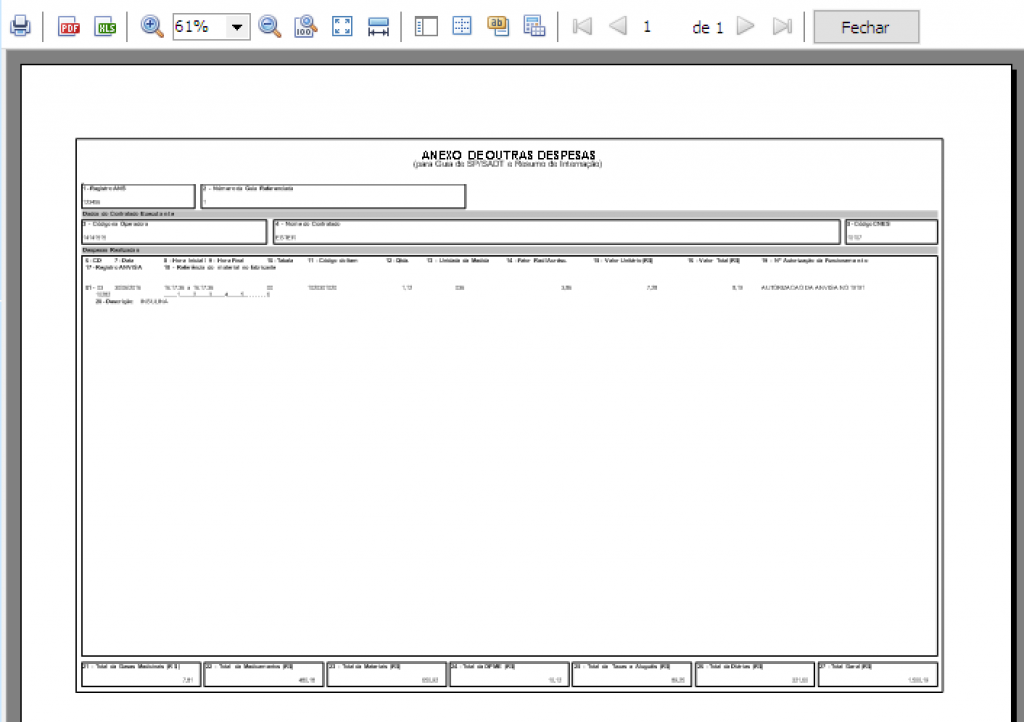Go to the next page
1024x722 pixels.
coord(745,27)
